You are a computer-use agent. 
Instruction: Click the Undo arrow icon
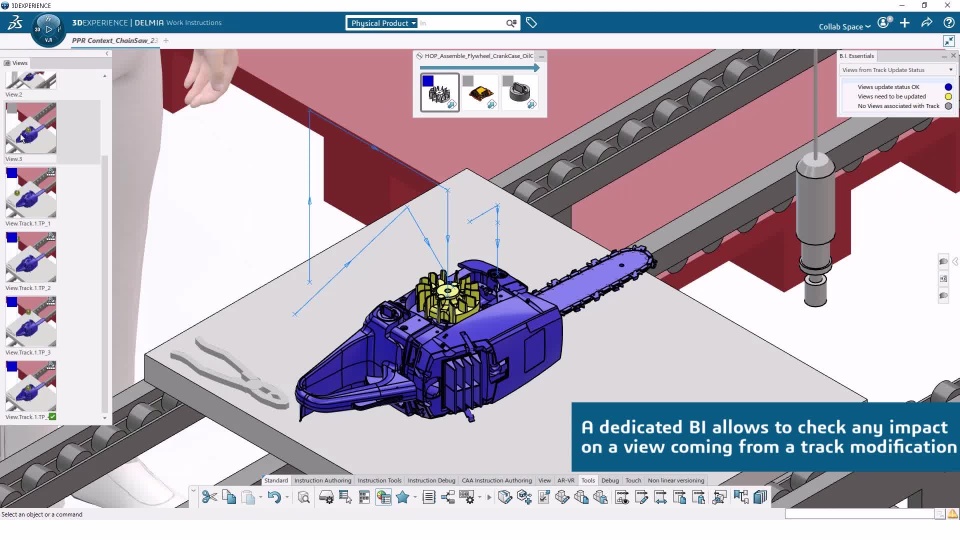[x=274, y=497]
